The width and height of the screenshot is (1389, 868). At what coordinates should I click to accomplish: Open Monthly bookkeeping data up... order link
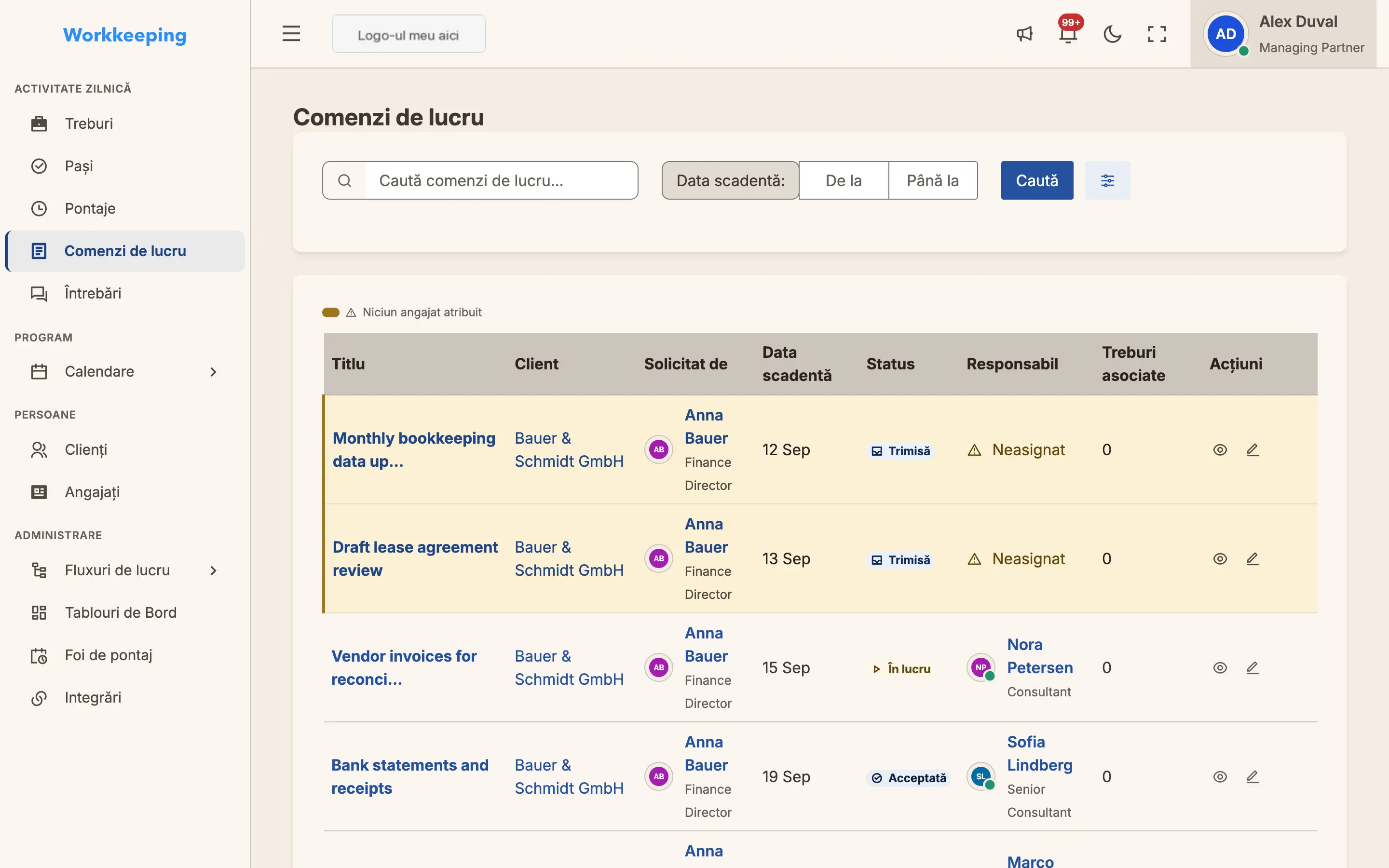(414, 449)
